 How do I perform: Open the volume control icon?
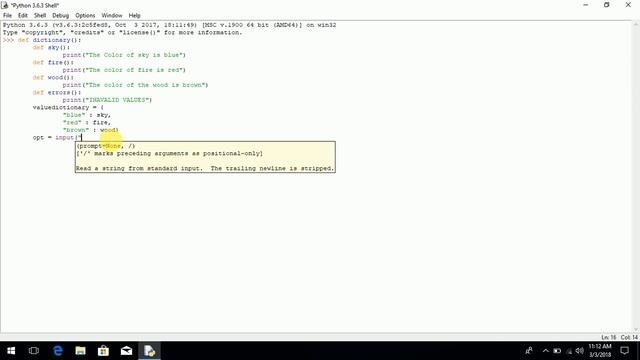click(579, 351)
